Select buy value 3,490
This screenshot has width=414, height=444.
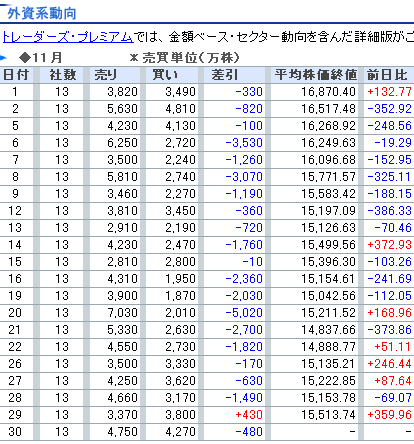tap(180, 92)
